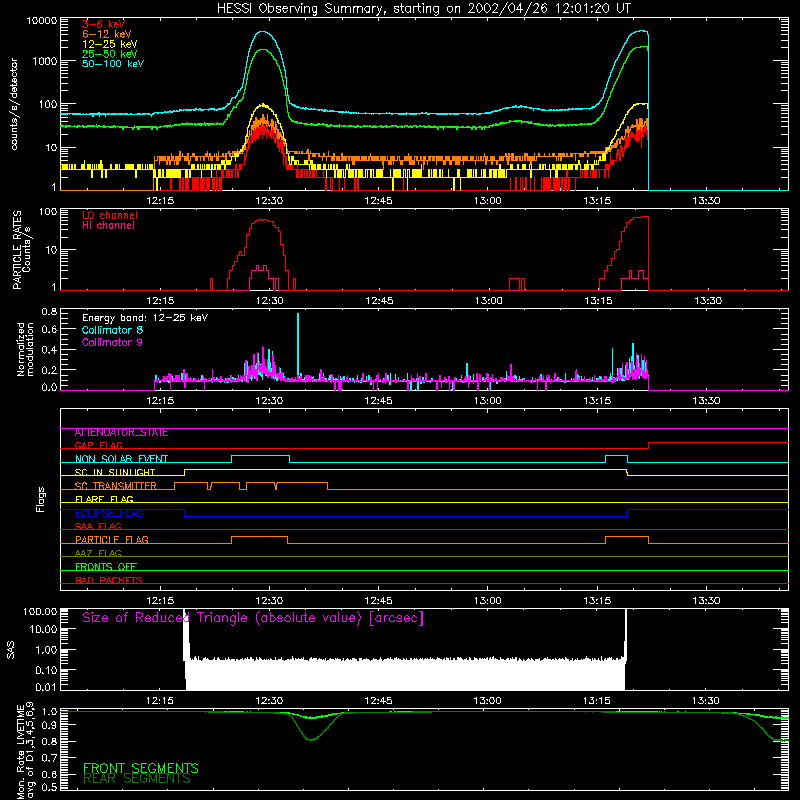Click the '10000' y-axis tick label
The width and height of the screenshot is (800, 800).
tap(42, 21)
